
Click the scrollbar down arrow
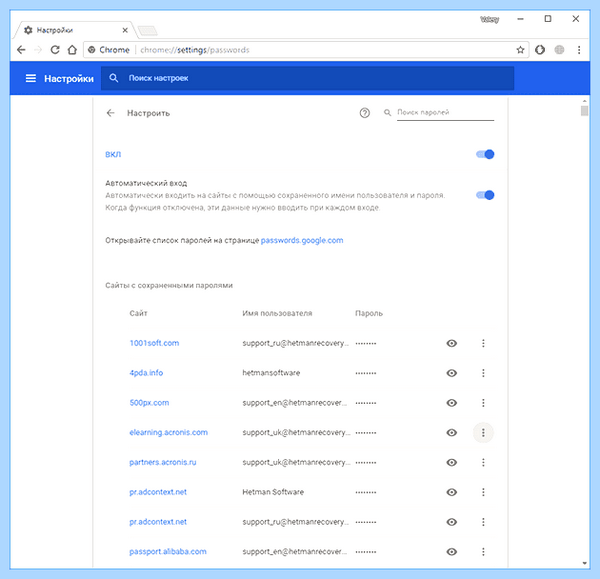point(584,563)
